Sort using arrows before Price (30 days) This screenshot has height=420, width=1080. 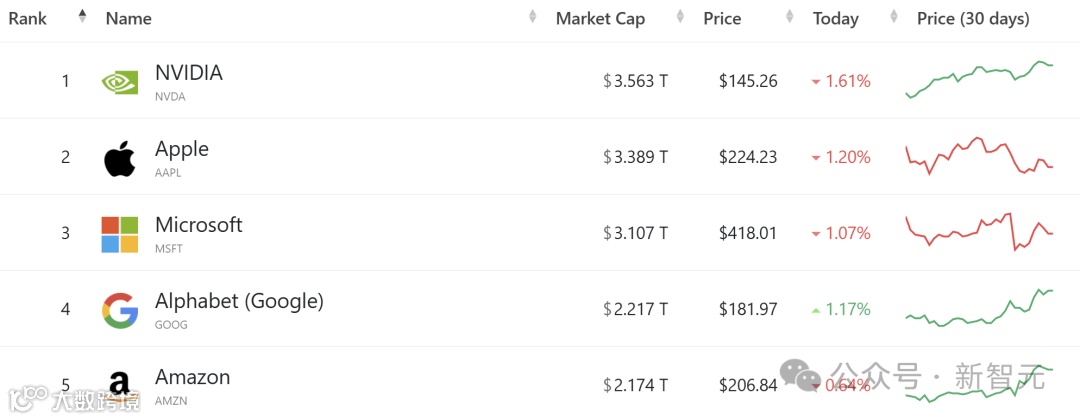[x=893, y=17]
